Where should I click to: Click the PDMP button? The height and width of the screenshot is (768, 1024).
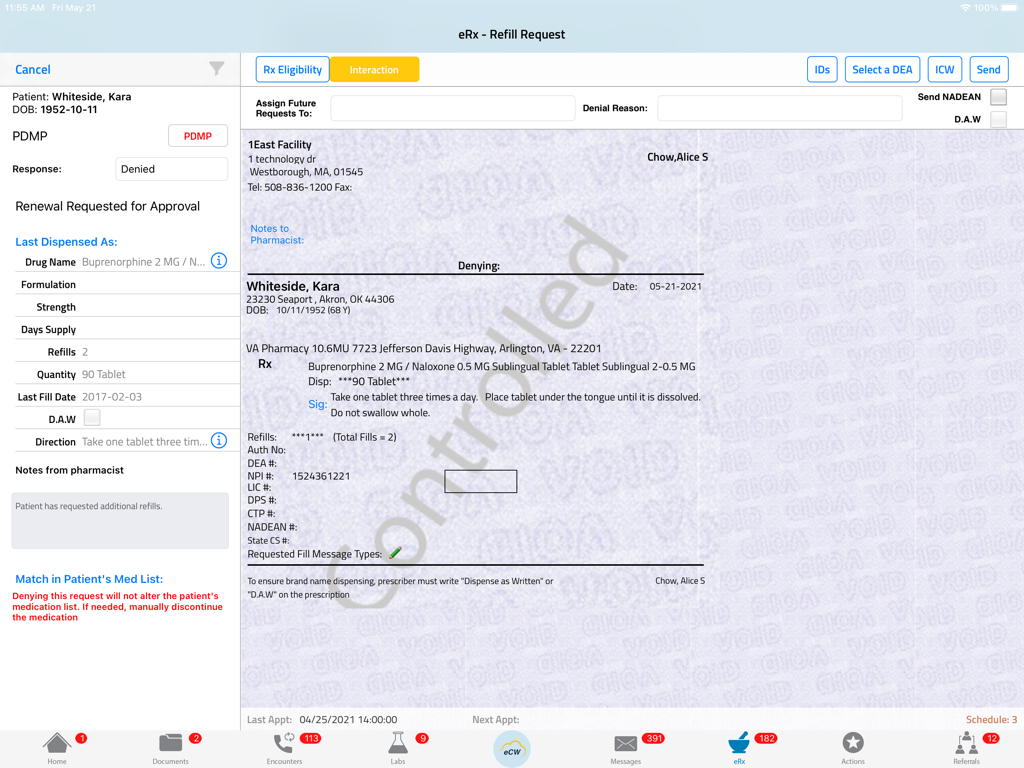[x=197, y=136]
